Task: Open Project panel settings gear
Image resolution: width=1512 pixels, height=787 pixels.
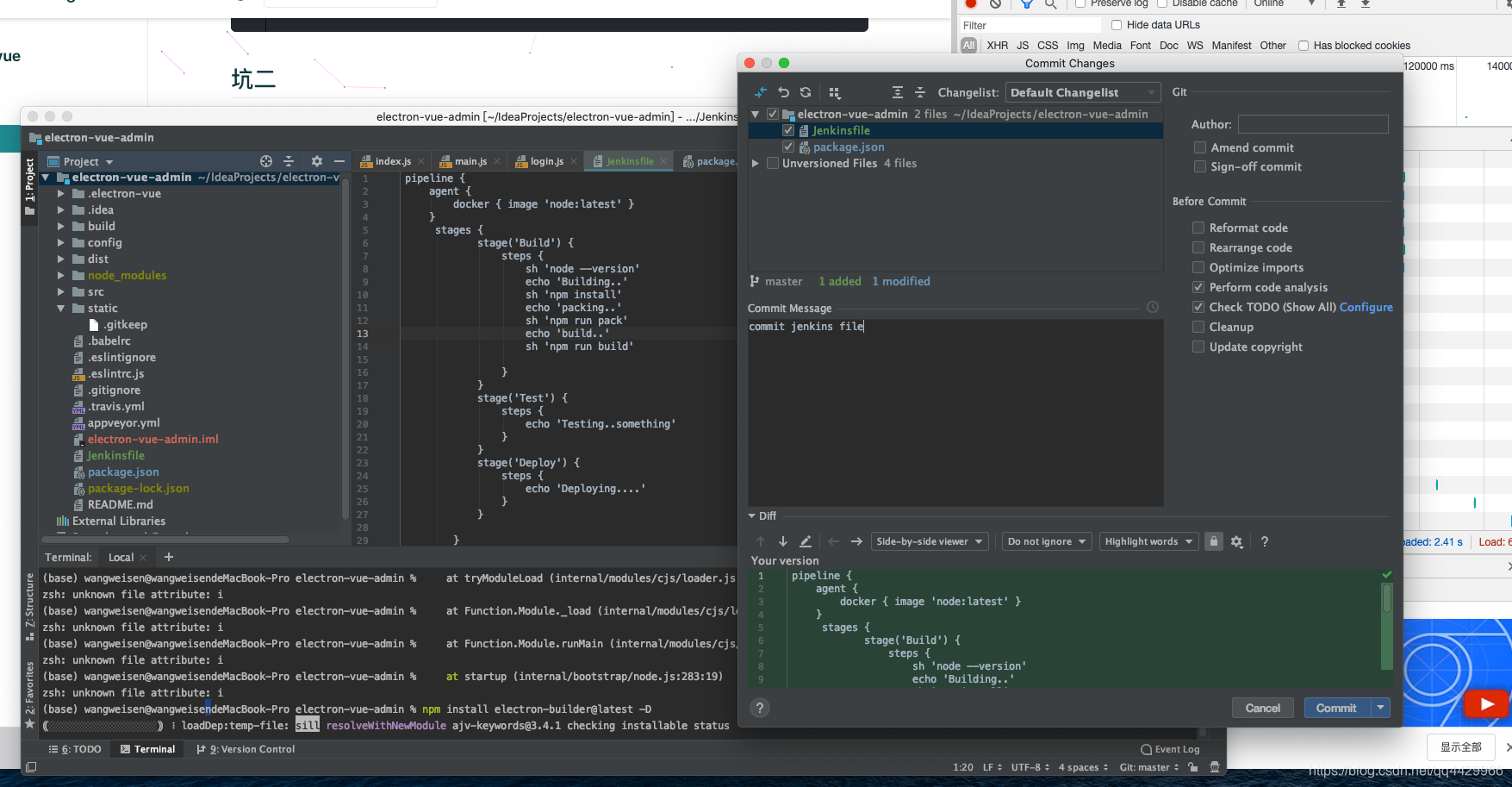Action: (x=317, y=161)
